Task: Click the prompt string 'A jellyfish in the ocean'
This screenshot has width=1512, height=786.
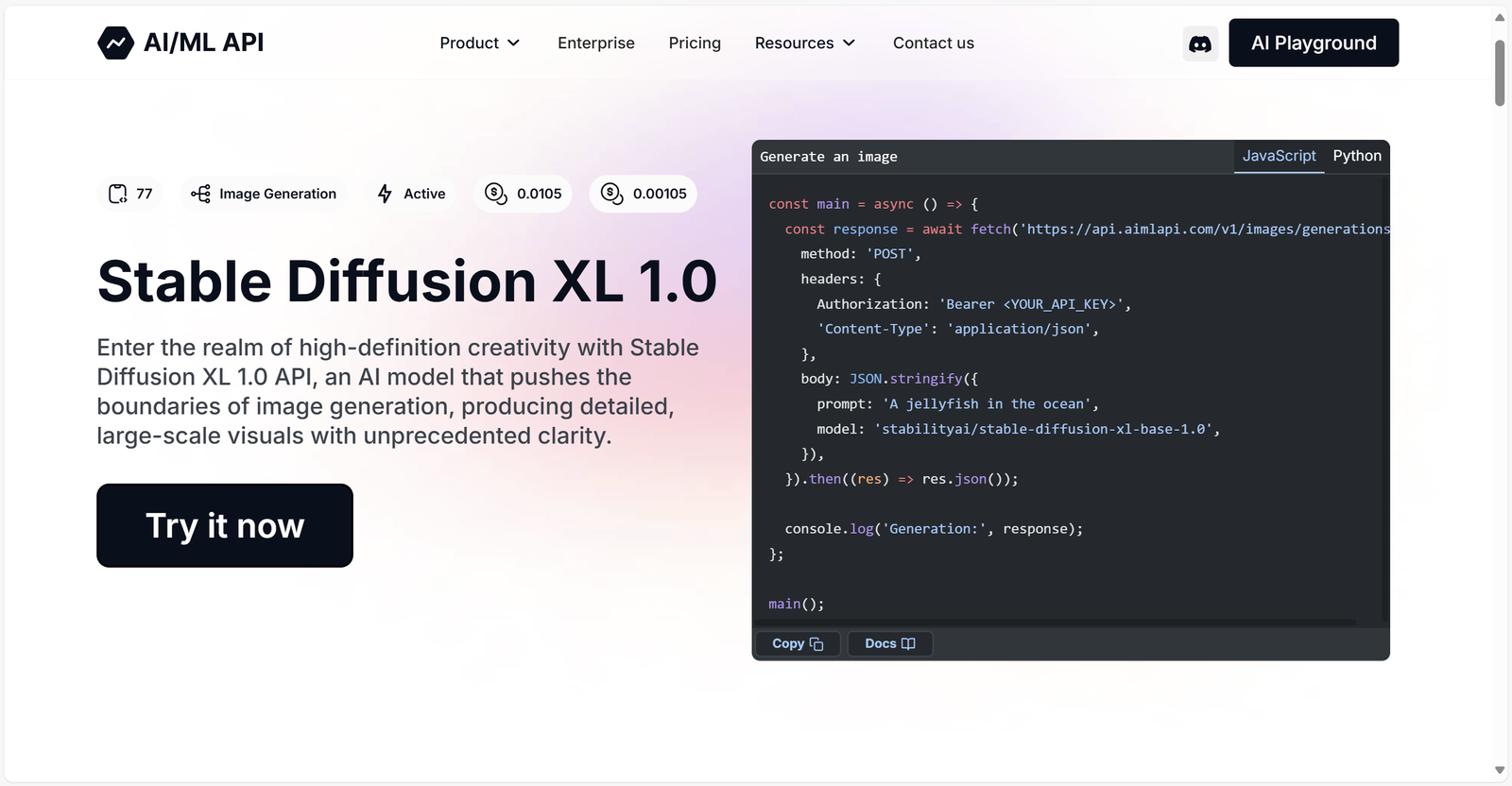Action: coord(987,404)
